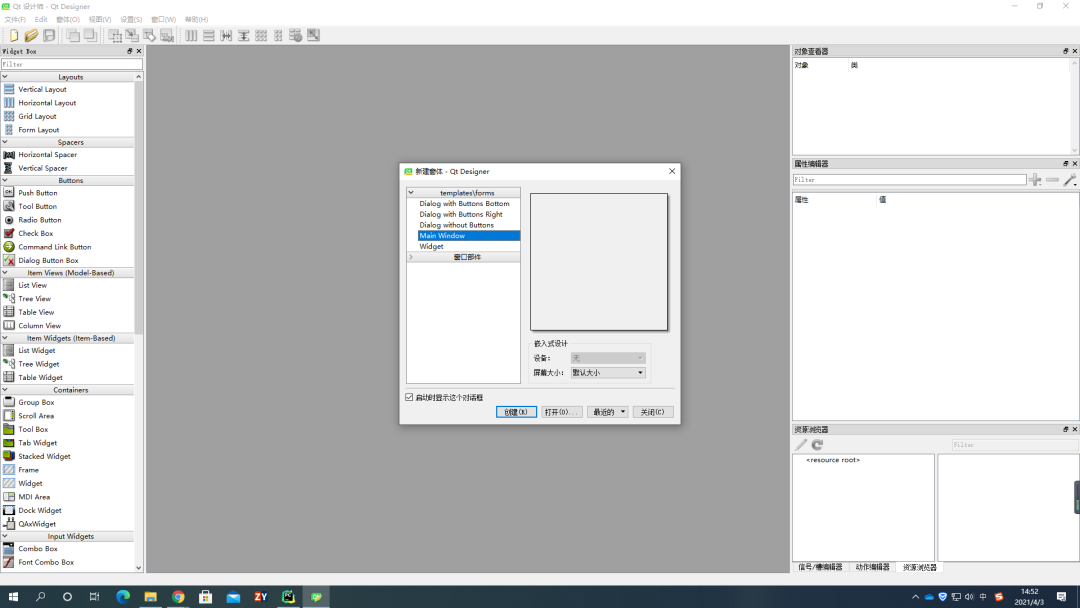The image size is (1080, 608).
Task: Click the Widget Box filter field
Action: [x=70, y=63]
